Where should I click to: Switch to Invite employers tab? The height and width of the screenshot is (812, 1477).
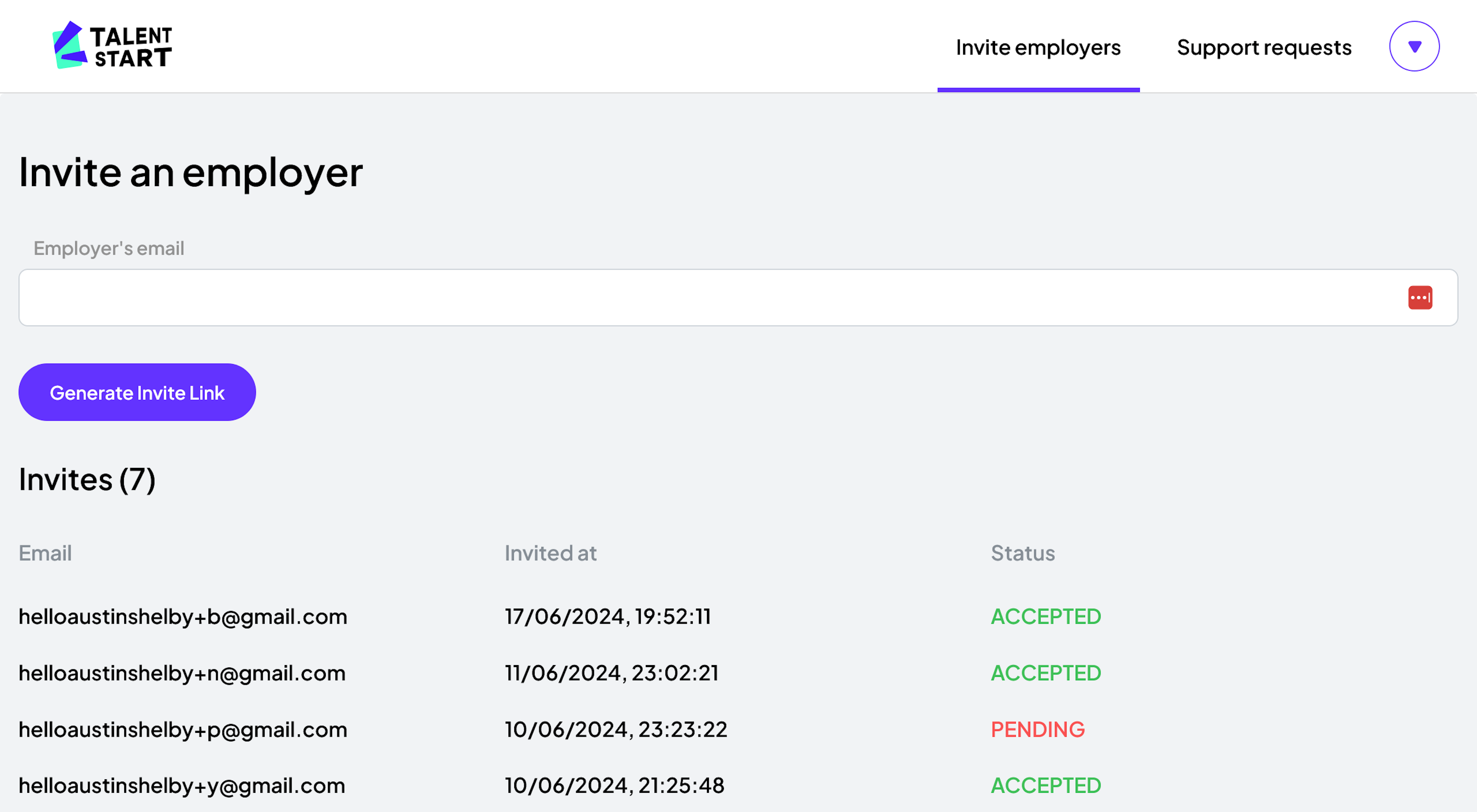click(1038, 47)
